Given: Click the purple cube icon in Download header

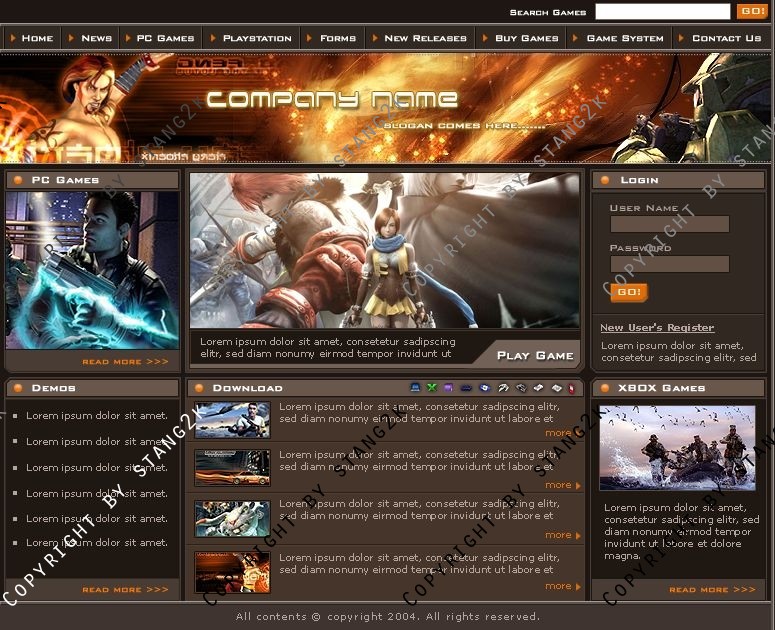Looking at the screenshot, I should [448, 388].
